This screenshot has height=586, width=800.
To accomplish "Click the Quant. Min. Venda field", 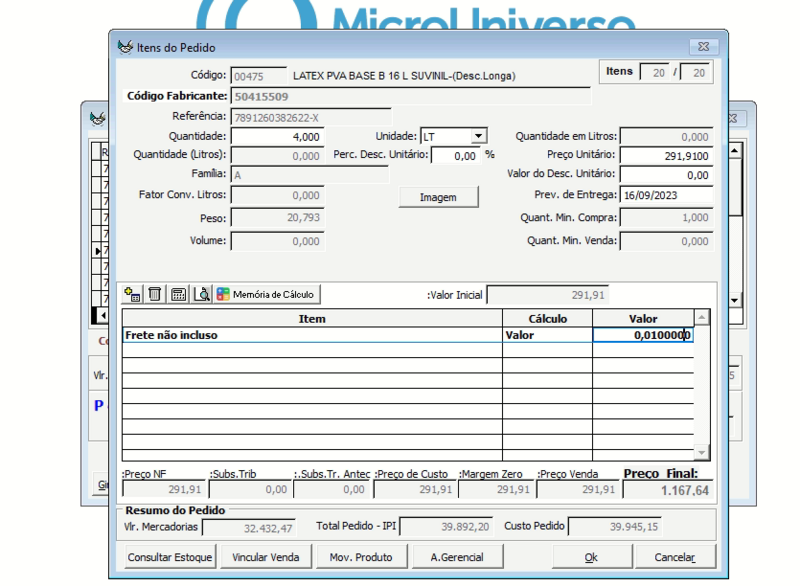I will click(x=666, y=241).
